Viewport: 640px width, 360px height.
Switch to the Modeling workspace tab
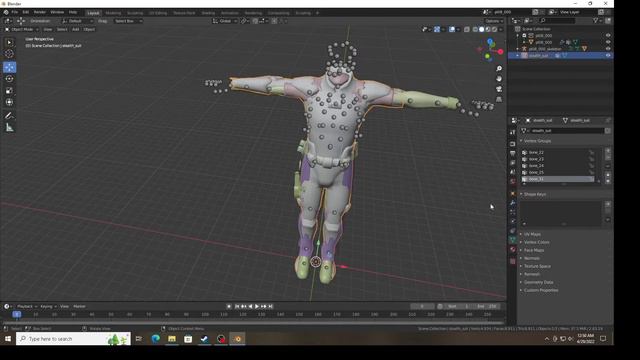[x=113, y=13]
